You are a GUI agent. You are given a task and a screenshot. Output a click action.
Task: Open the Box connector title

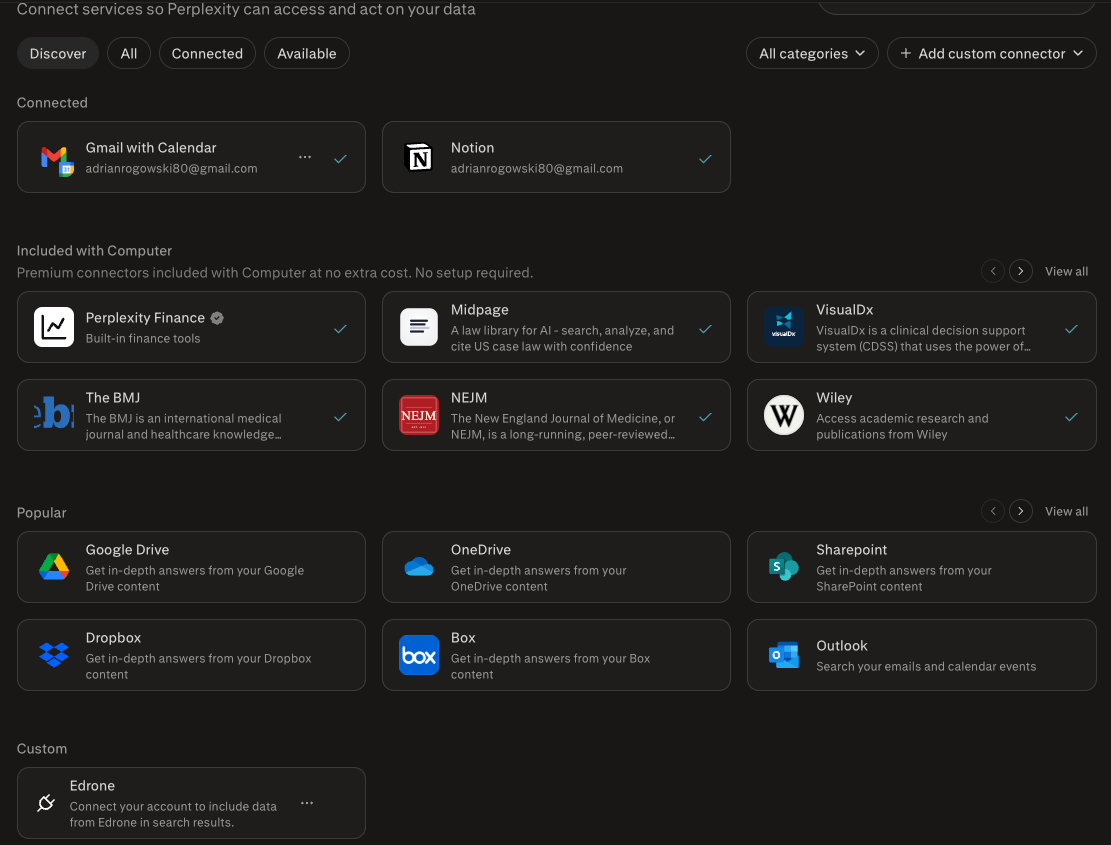[463, 637]
